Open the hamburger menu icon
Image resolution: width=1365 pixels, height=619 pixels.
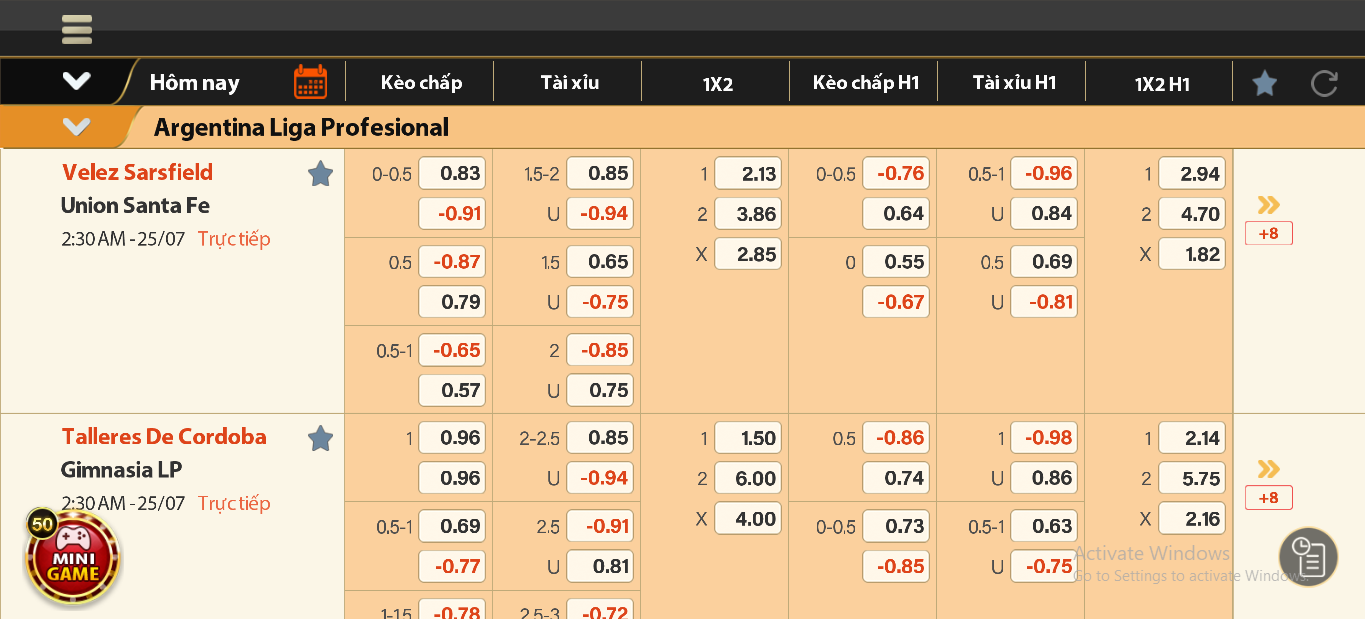[x=77, y=29]
